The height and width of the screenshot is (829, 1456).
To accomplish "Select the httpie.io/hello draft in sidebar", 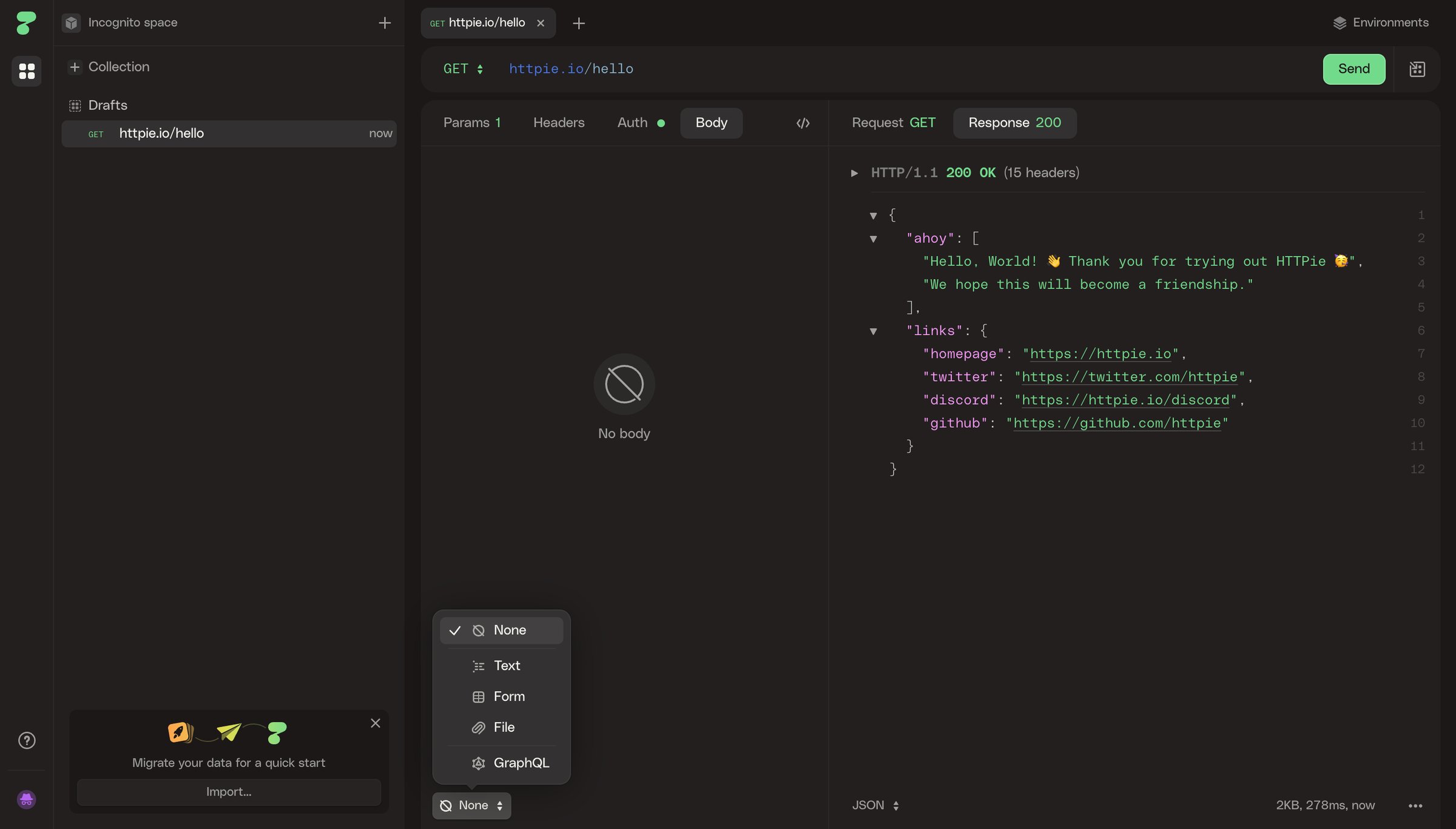I will (x=229, y=134).
